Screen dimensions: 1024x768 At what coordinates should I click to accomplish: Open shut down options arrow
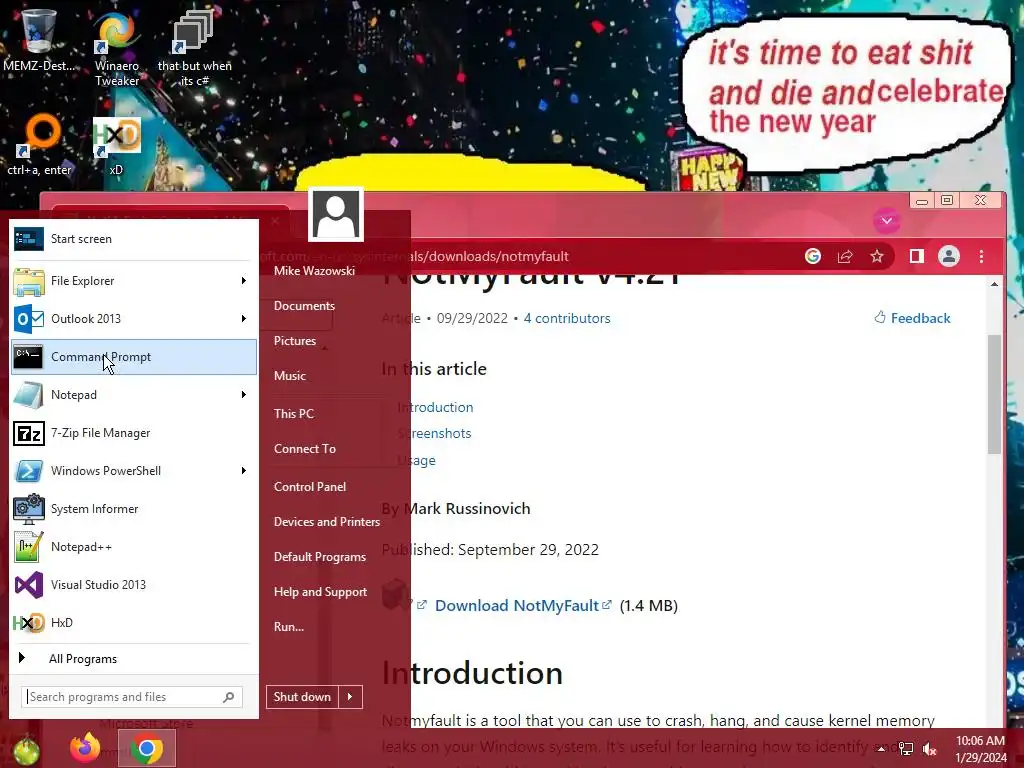[350, 697]
